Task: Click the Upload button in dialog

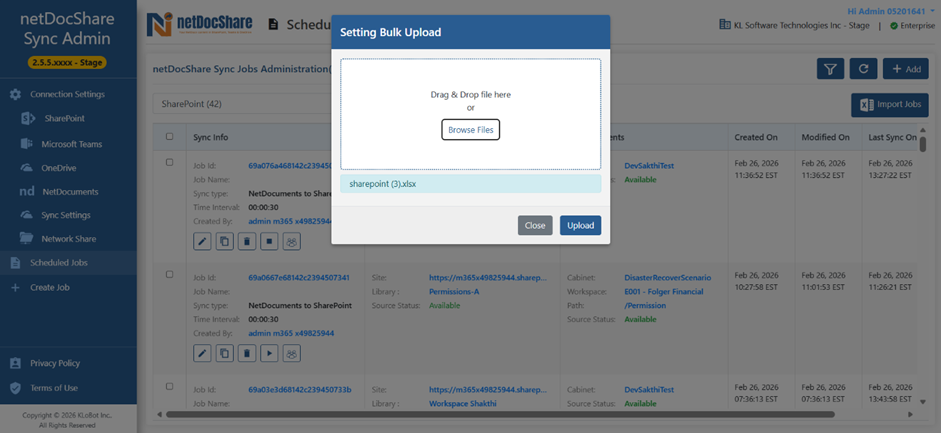Action: click(580, 225)
